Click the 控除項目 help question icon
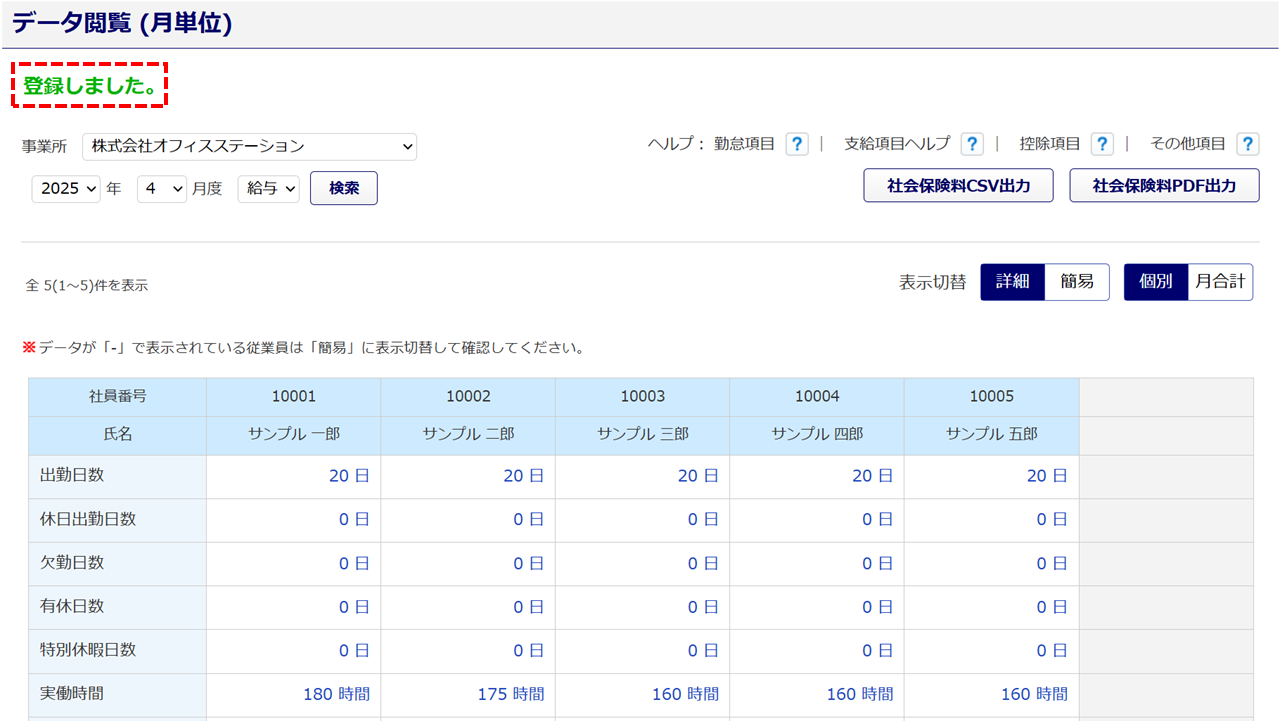This screenshot has width=1280, height=721. (x=1101, y=144)
